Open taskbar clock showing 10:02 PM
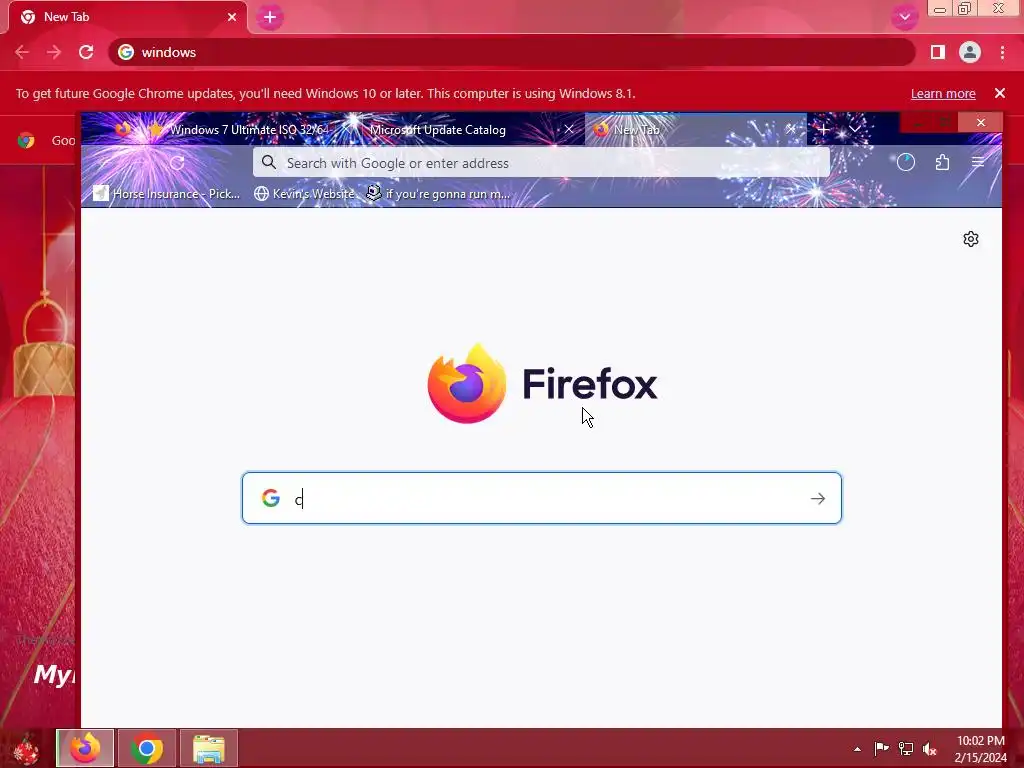1024x768 pixels. click(981, 749)
